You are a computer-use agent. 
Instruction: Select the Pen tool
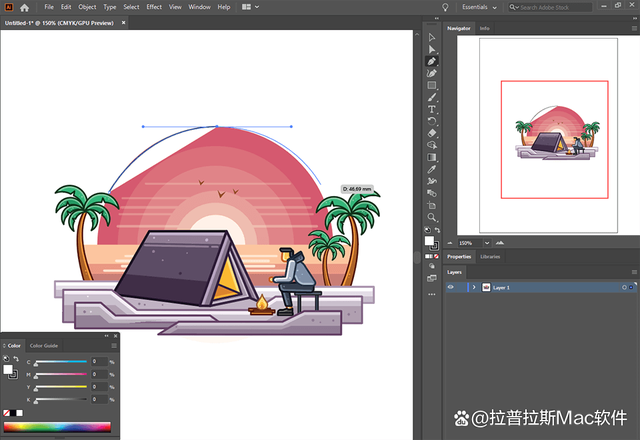tap(431, 61)
